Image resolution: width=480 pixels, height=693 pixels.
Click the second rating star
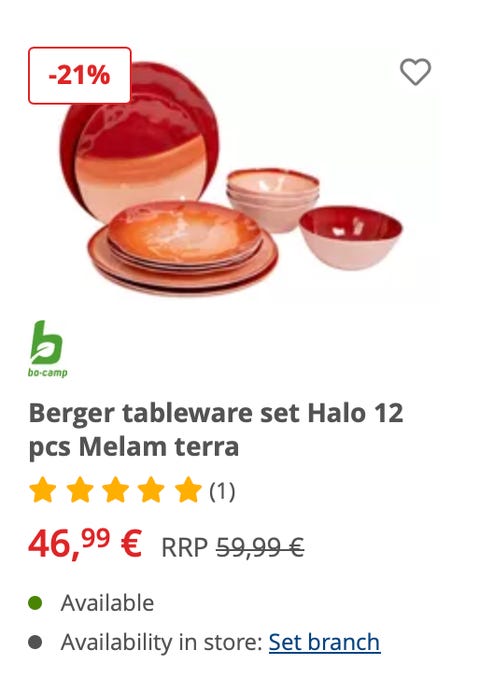(x=80, y=490)
